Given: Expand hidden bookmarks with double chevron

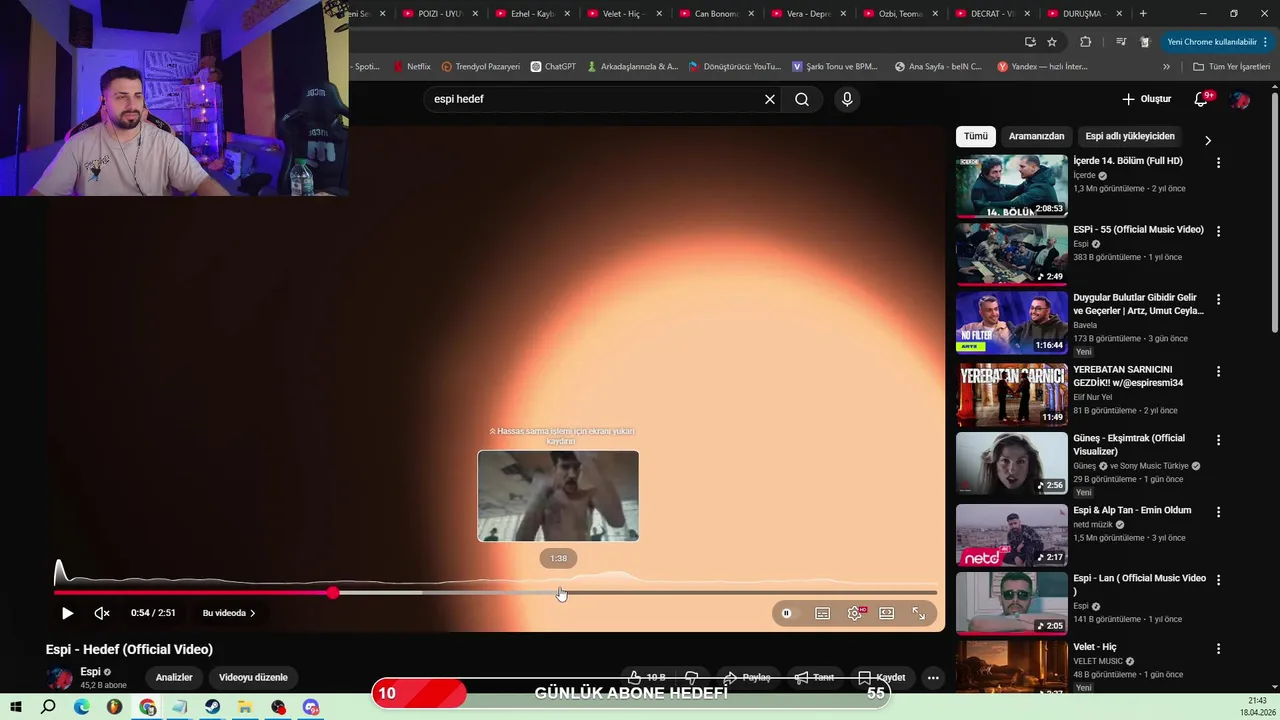Looking at the screenshot, I should click(1166, 67).
